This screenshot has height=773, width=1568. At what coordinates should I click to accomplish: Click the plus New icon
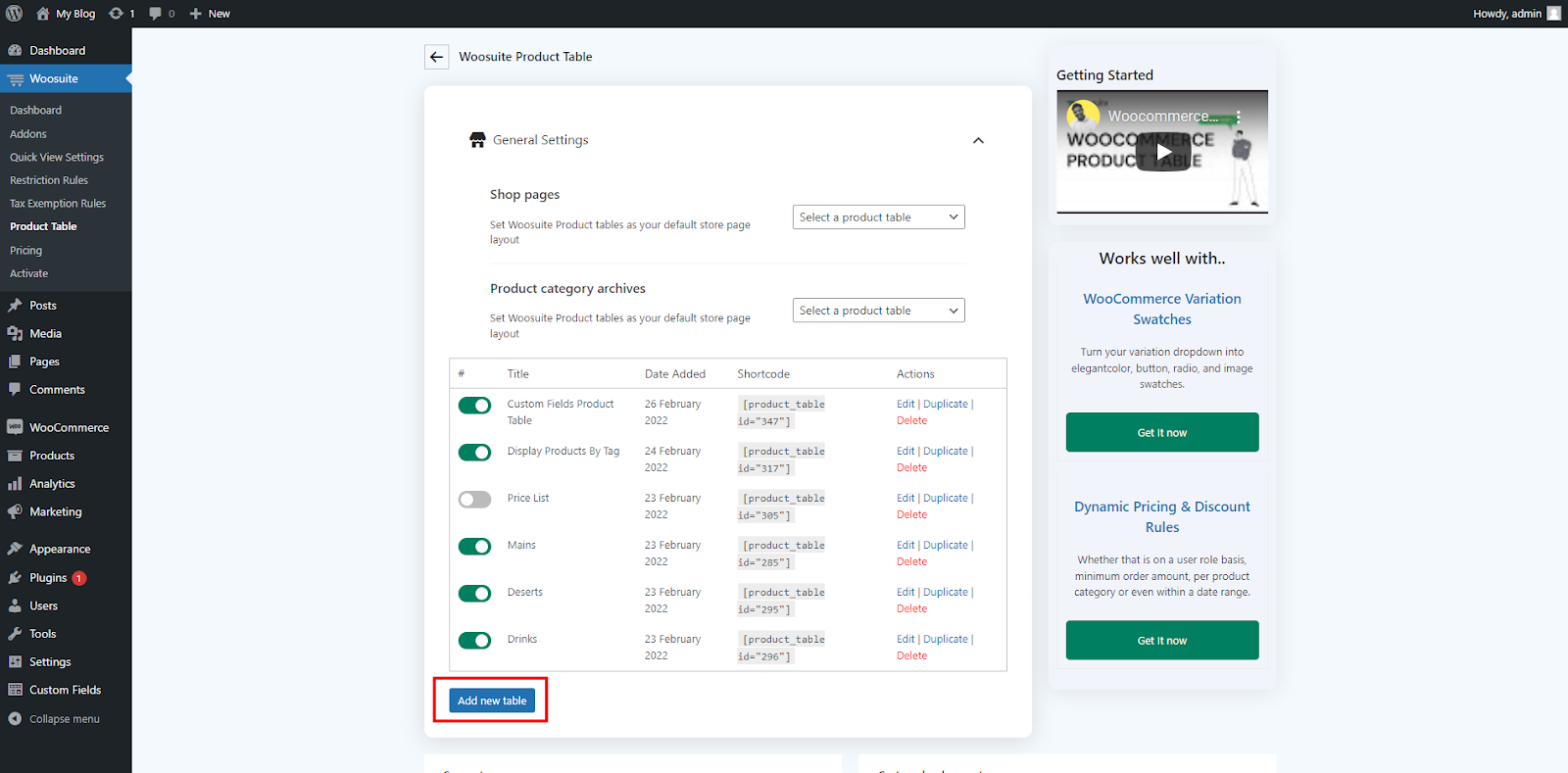196,14
